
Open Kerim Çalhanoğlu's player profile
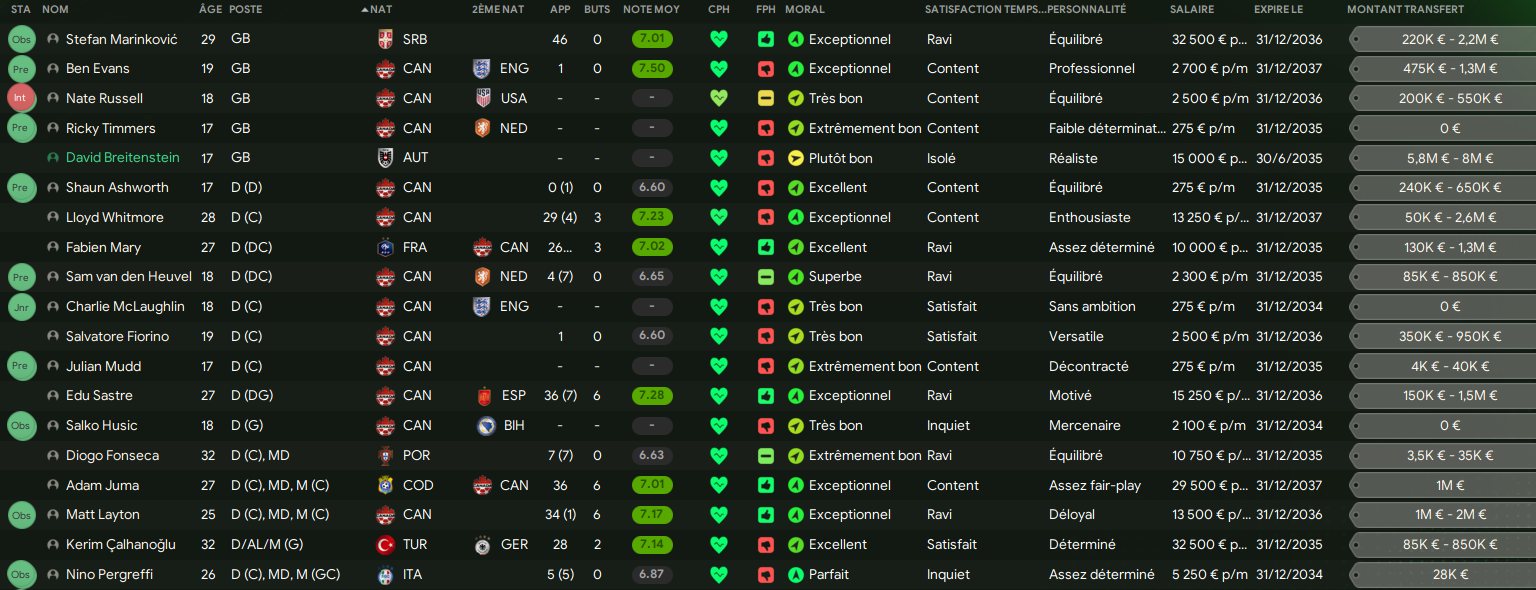coord(120,545)
